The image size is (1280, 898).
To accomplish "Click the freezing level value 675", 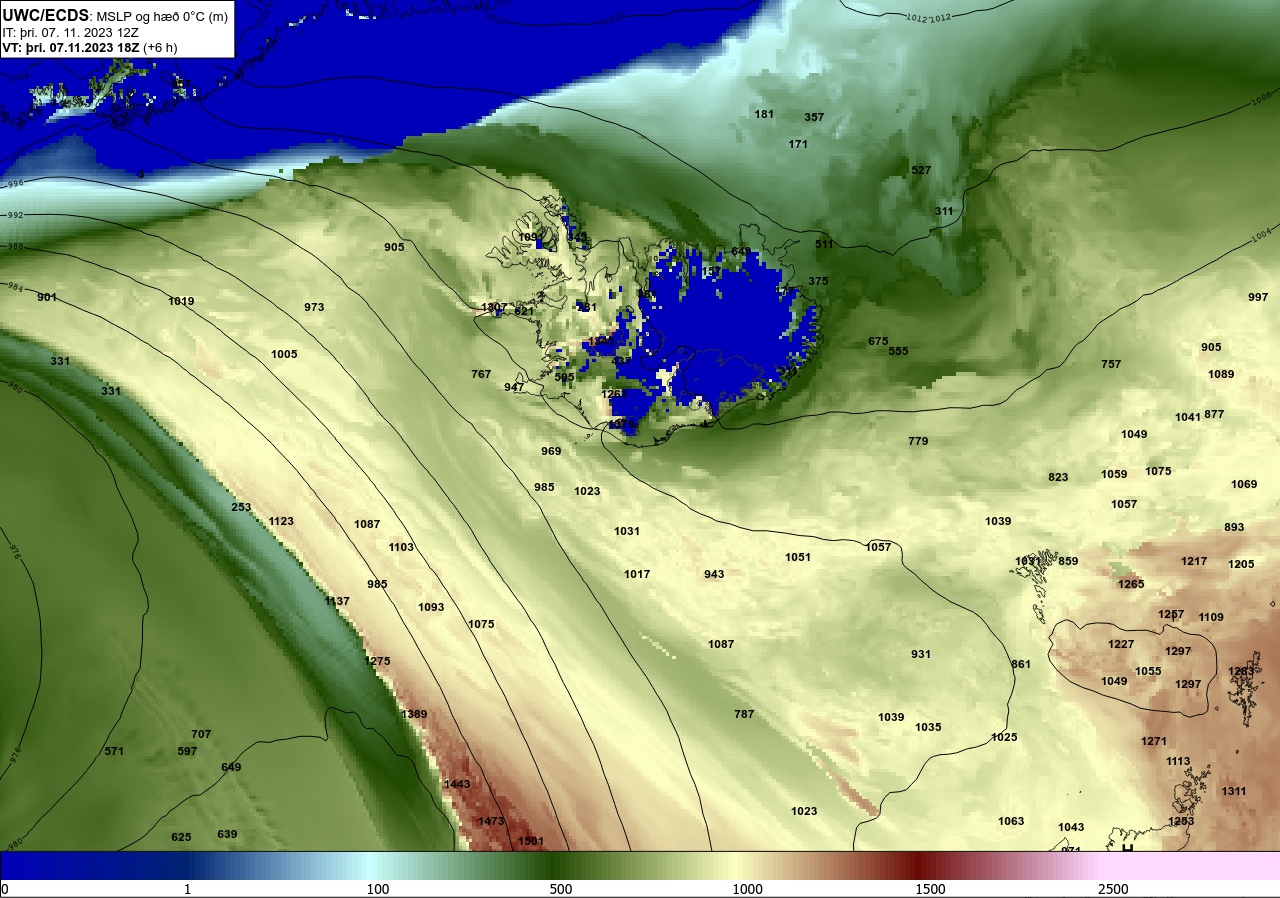I will 878,341.
